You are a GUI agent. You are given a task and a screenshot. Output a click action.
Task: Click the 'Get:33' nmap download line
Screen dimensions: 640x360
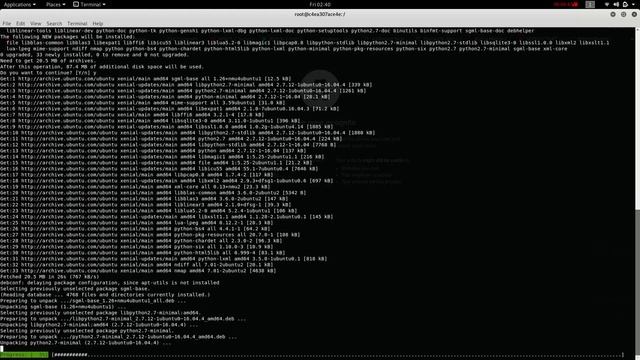(x=138, y=271)
